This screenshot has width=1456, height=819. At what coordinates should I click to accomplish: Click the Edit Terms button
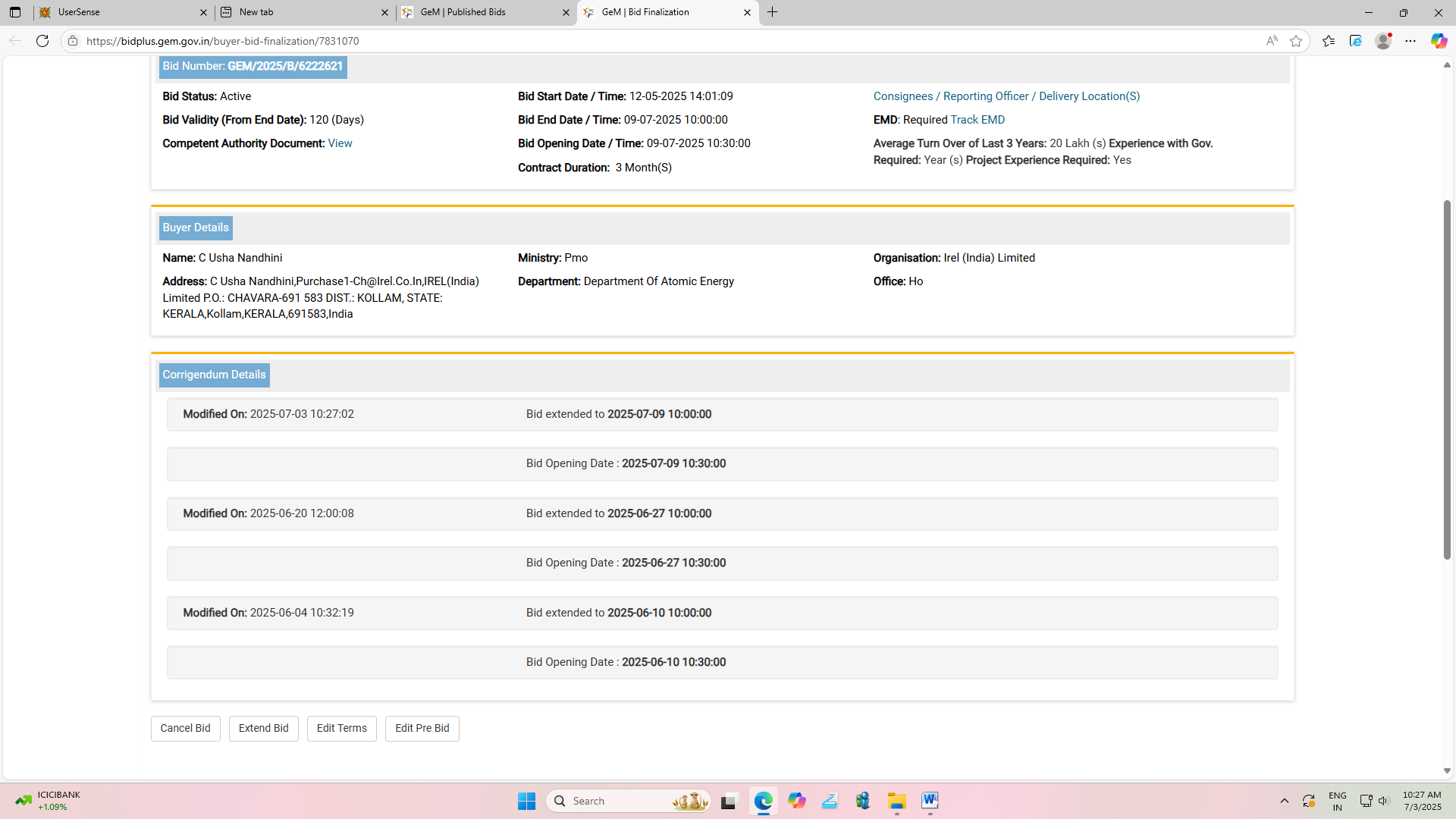pos(342,728)
